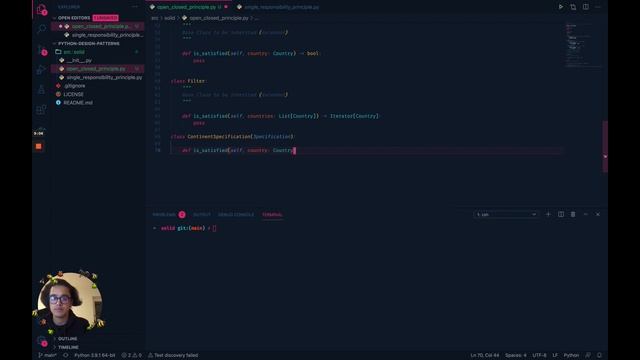The image size is (640, 360).
Task: Click the code minimap overview
Action: point(583,45)
